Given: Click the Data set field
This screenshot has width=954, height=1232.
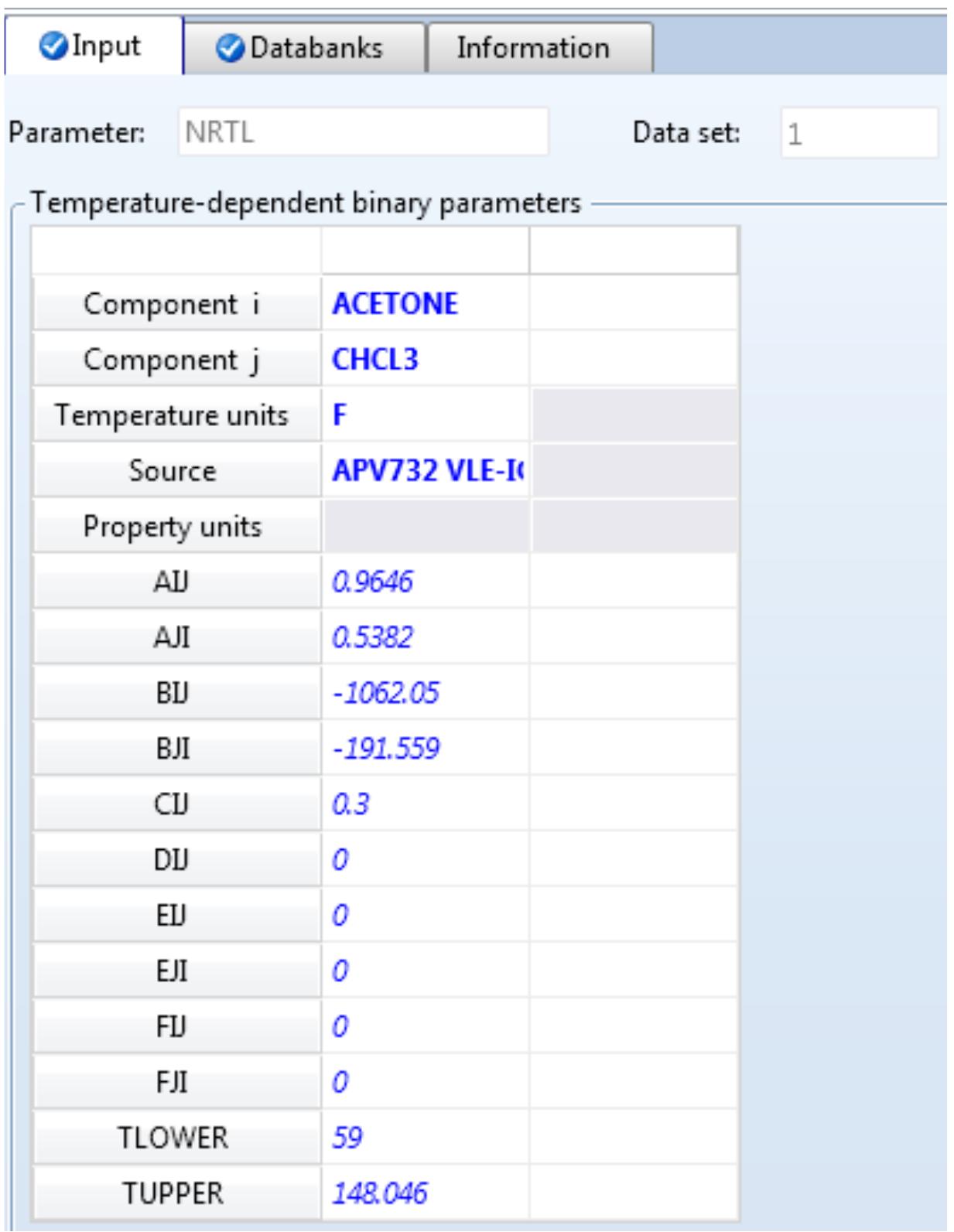Looking at the screenshot, I should 859,133.
